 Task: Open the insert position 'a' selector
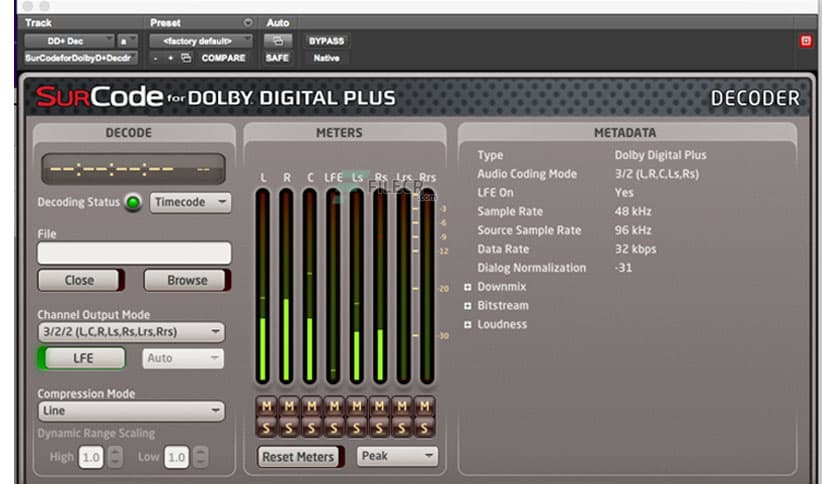pyautogui.click(x=127, y=41)
